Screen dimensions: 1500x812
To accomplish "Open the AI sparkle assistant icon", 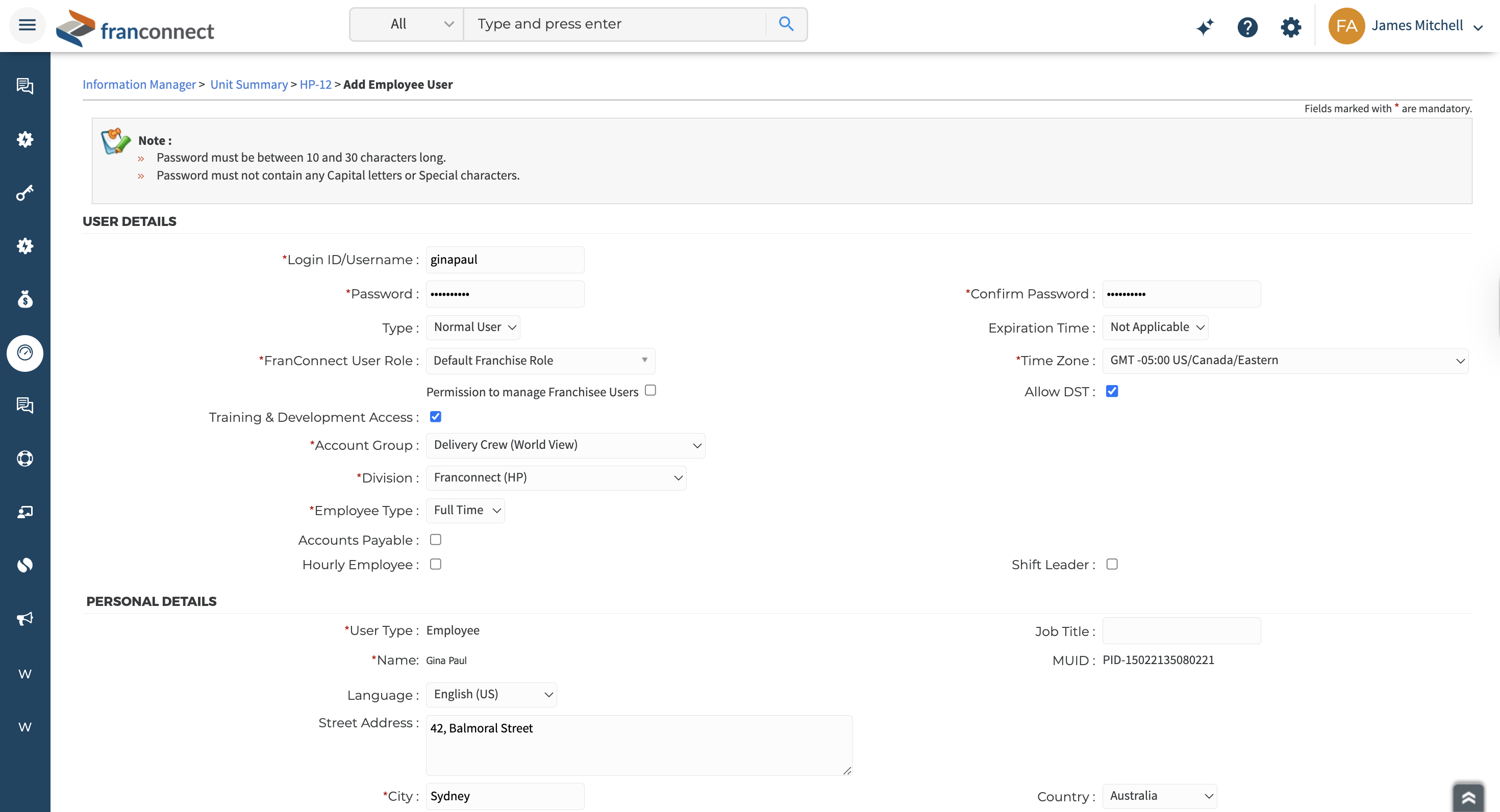I will 1204,27.
